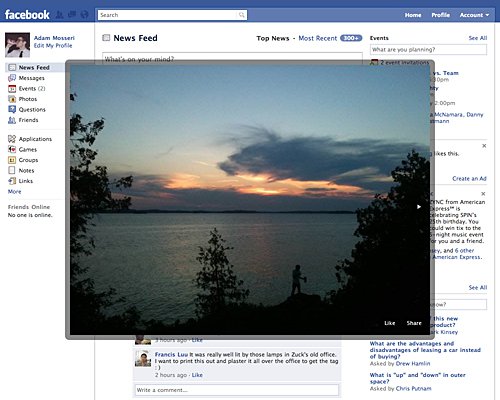Screen dimensions: 500x400
Task: Click Create an Ad link
Action: (469, 179)
